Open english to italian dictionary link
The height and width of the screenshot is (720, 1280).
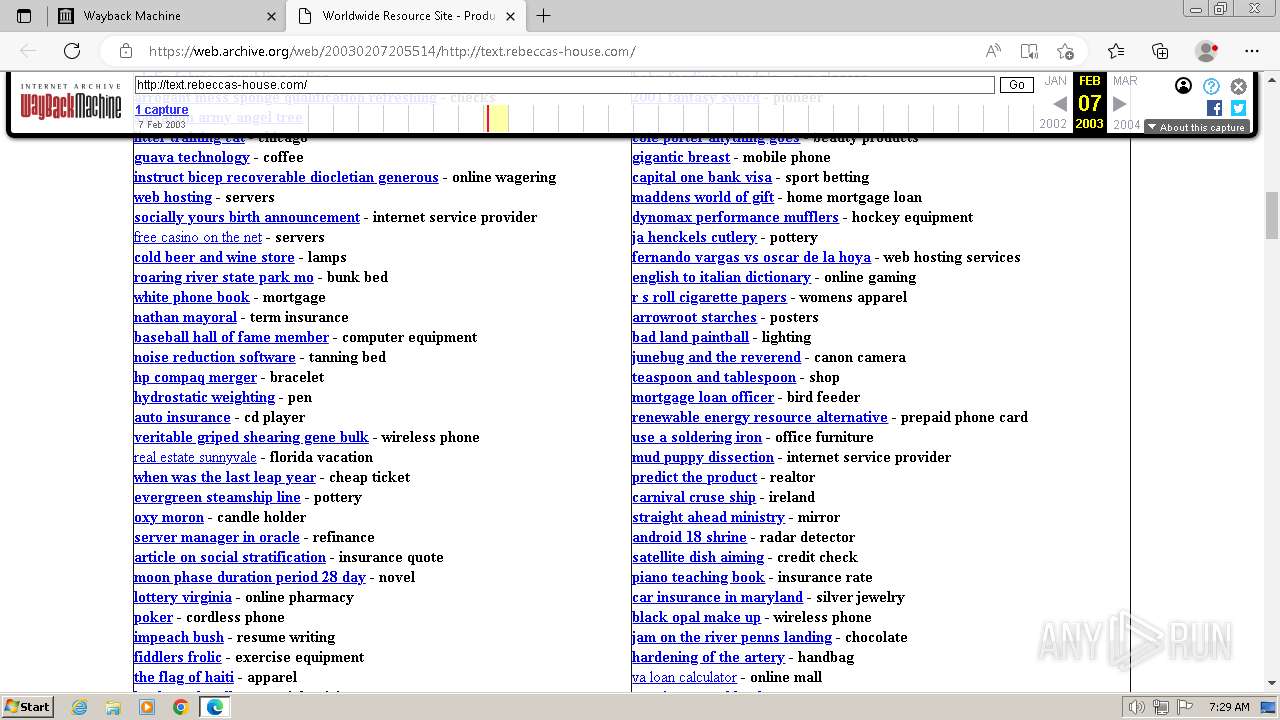pyautogui.click(x=721, y=277)
